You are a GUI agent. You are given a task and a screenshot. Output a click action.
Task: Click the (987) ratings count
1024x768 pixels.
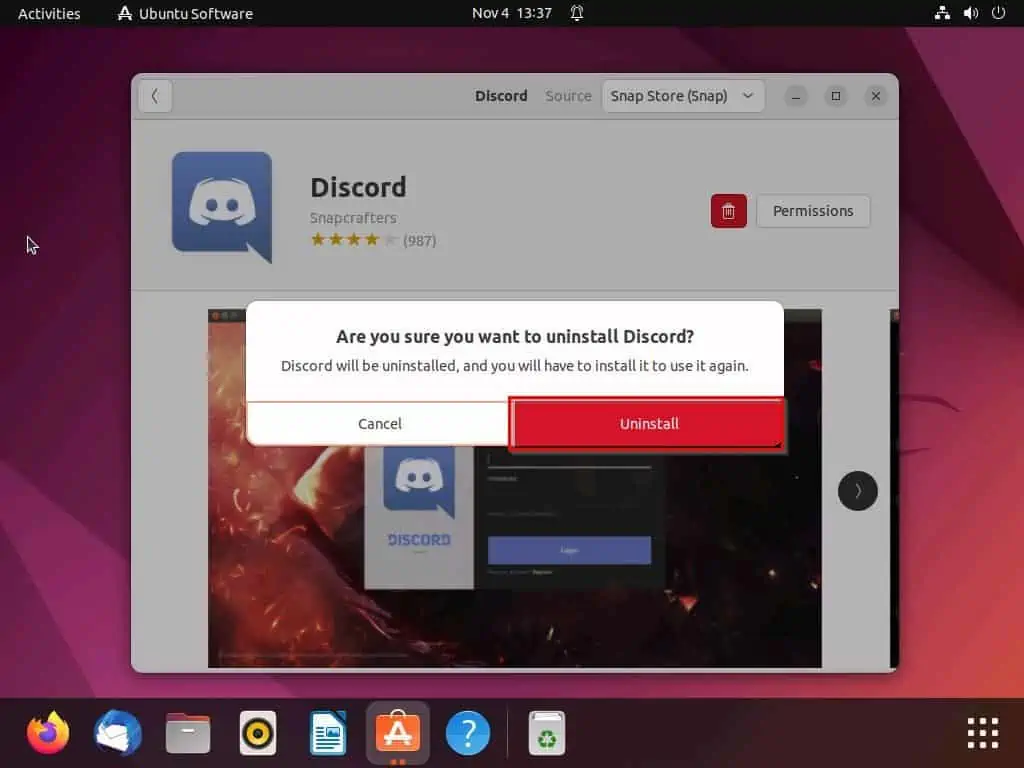point(419,240)
